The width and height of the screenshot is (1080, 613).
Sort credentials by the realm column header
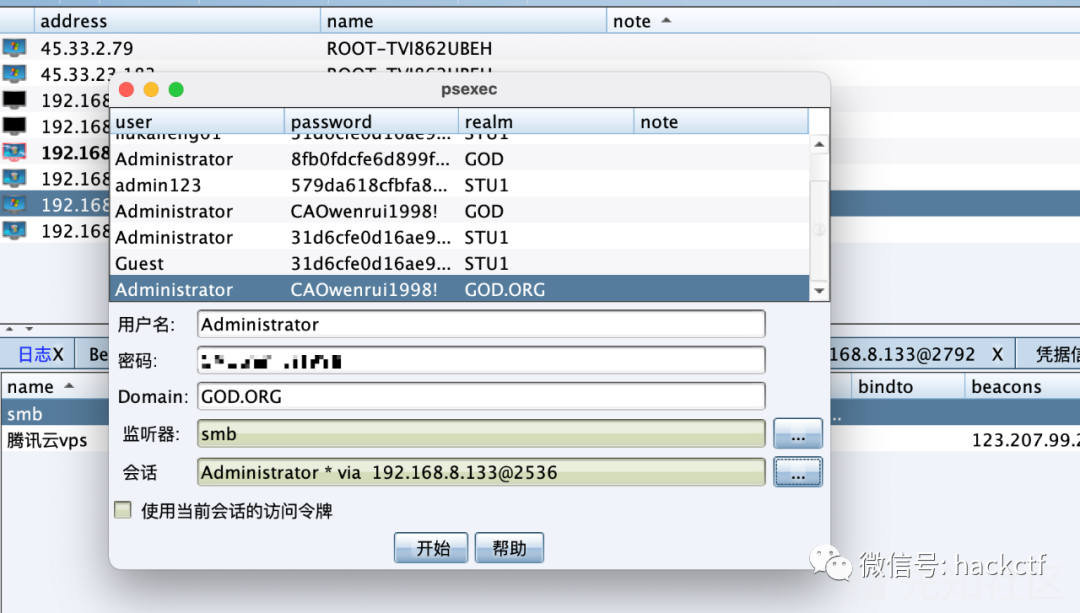[546, 121]
